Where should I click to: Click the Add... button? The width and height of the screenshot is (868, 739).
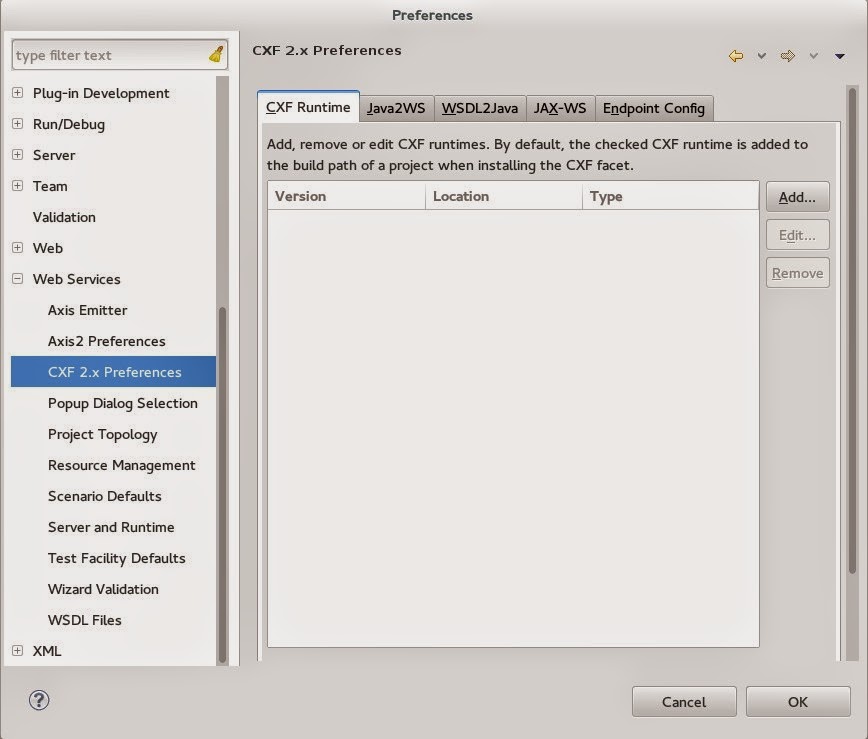click(798, 197)
